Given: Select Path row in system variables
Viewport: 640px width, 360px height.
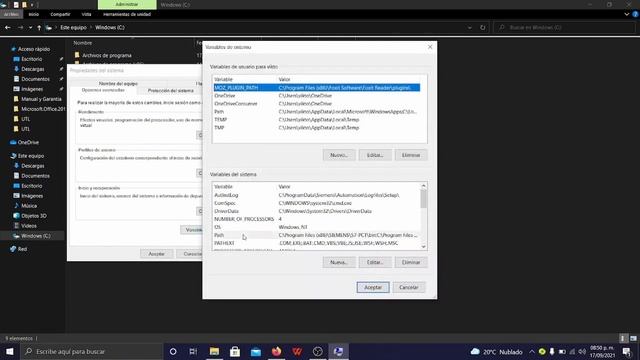Looking at the screenshot, I should pyautogui.click(x=316, y=235).
